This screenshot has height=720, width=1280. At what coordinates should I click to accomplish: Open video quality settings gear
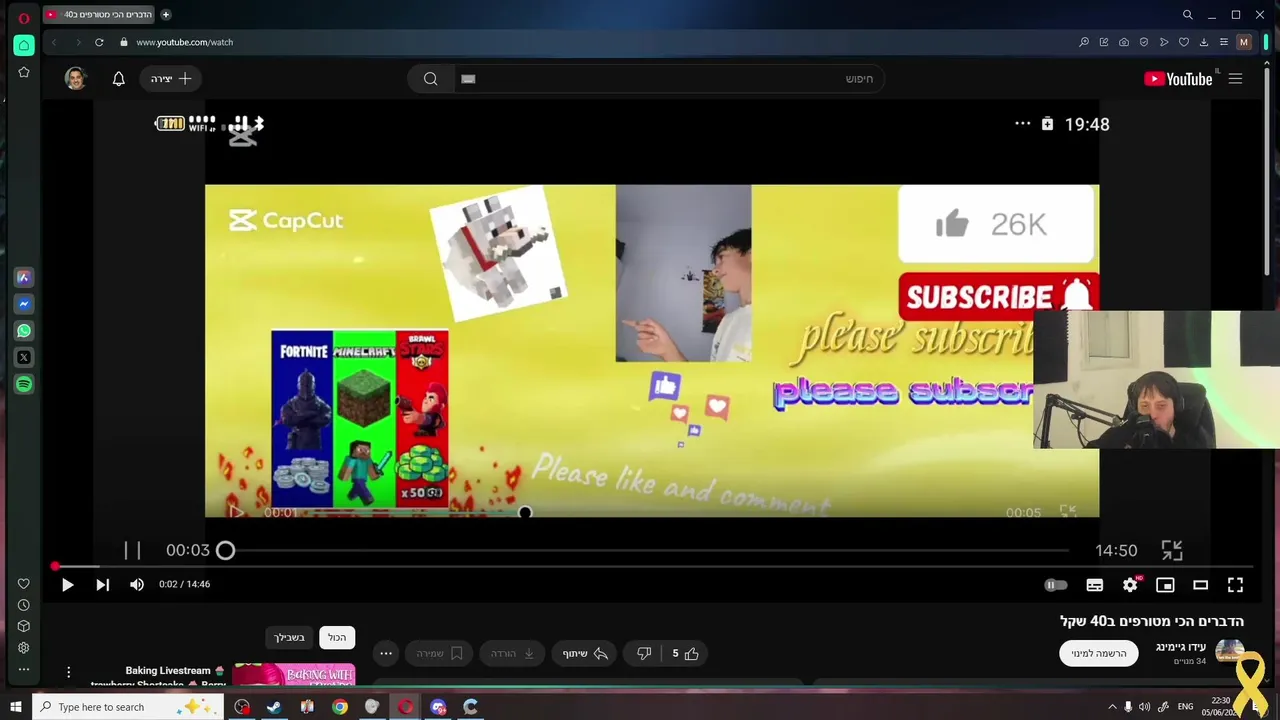click(1130, 585)
